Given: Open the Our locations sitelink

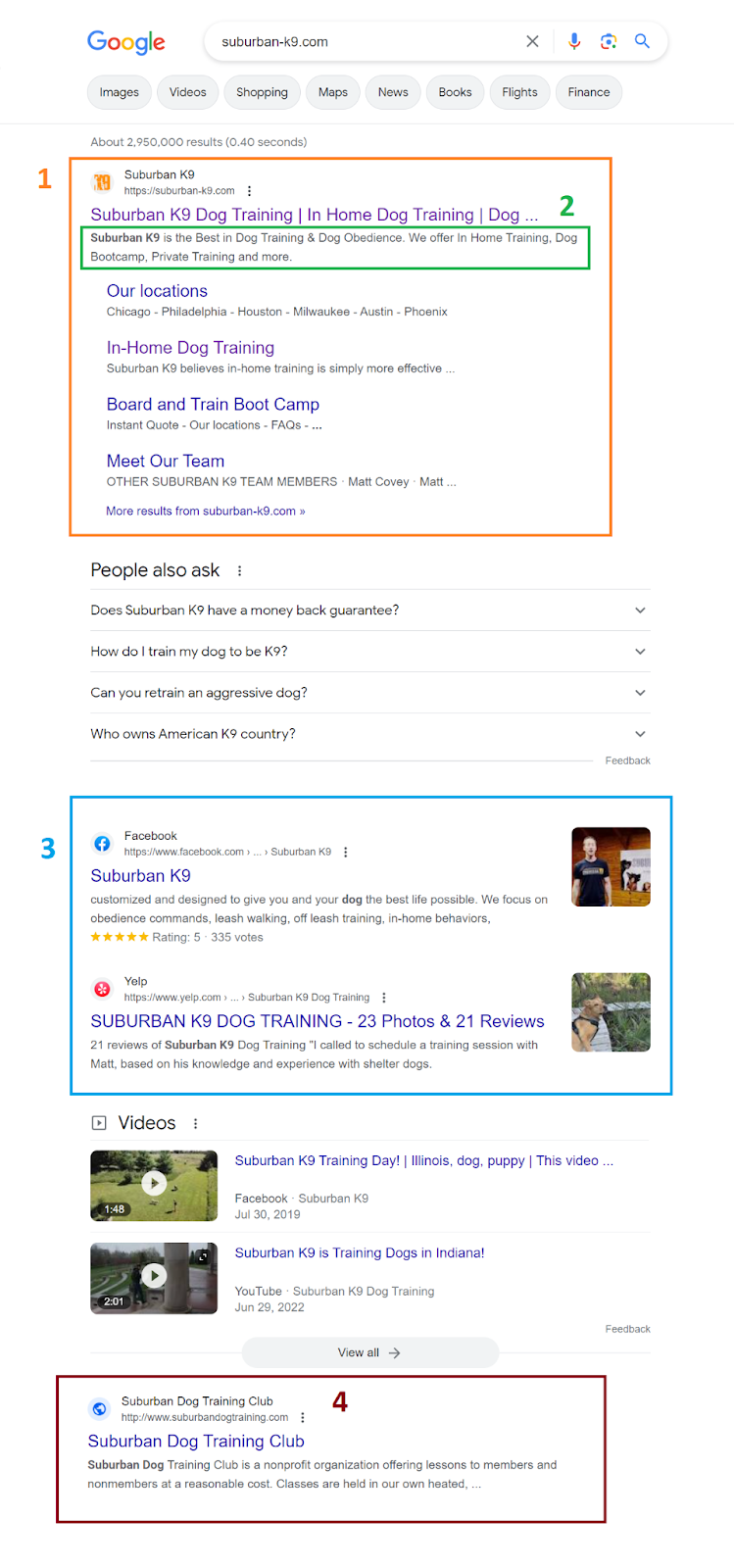Looking at the screenshot, I should [x=157, y=291].
